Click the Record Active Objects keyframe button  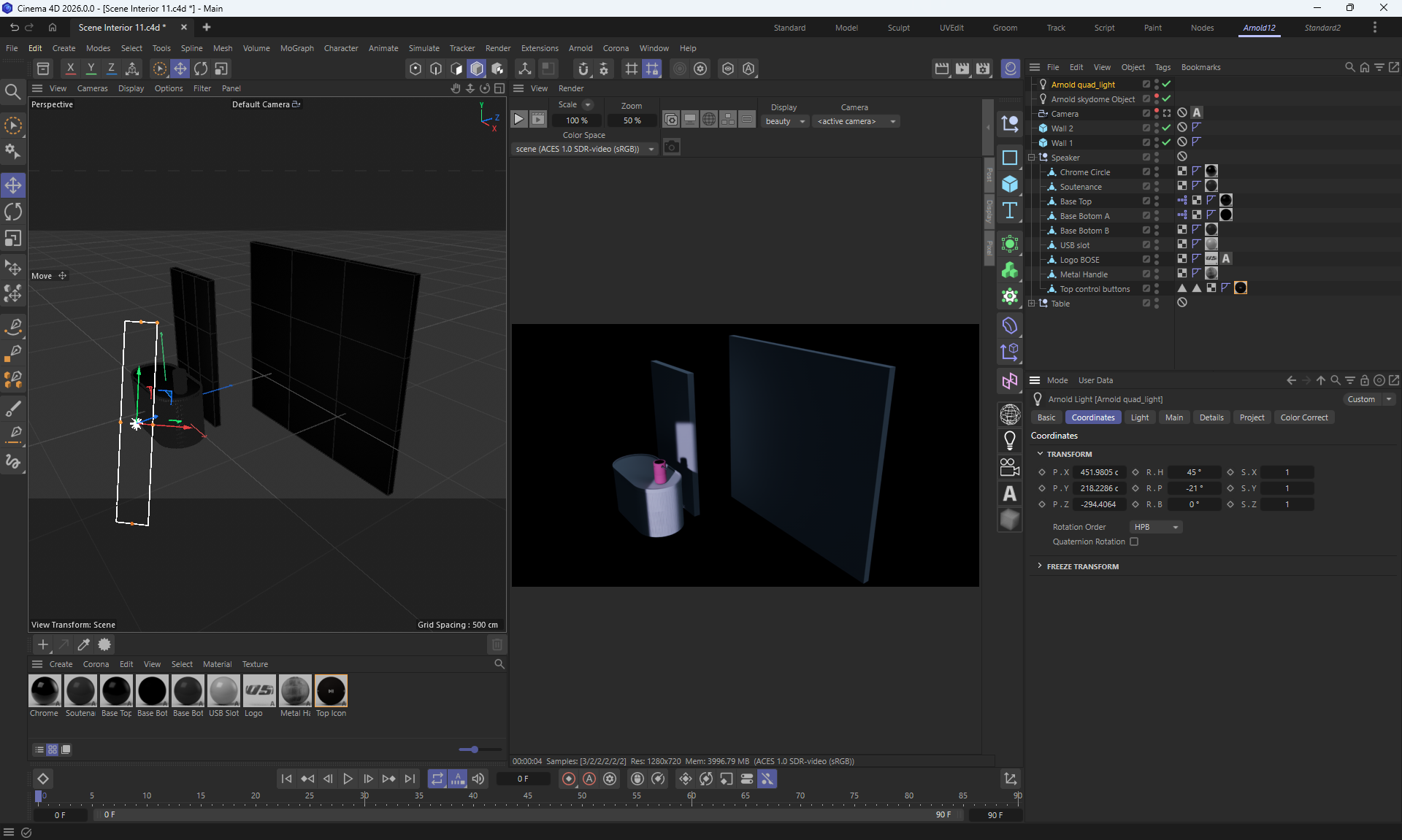[x=568, y=779]
